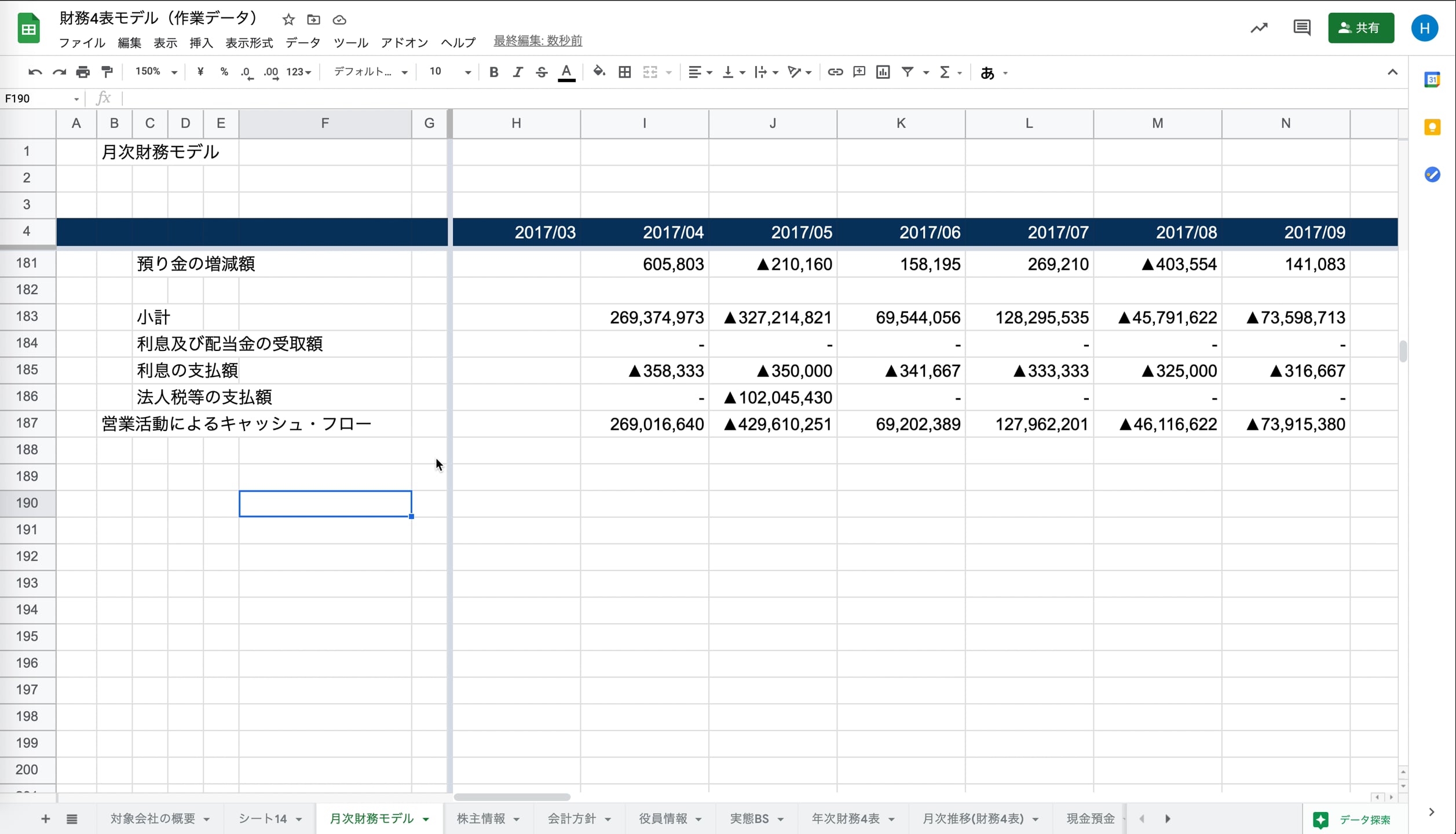Star this spreadsheet document
The height and width of the screenshot is (834, 1456).
tap(288, 20)
